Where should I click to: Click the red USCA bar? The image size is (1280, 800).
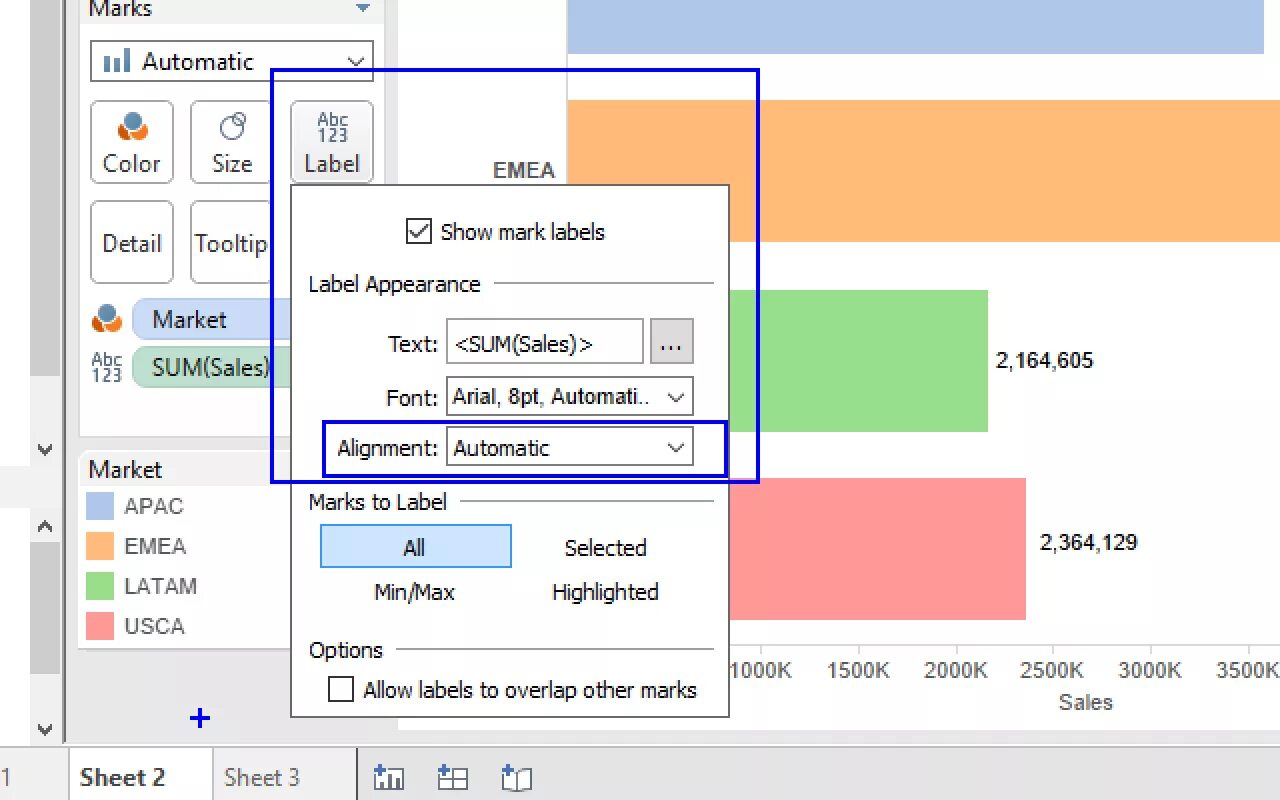878,549
